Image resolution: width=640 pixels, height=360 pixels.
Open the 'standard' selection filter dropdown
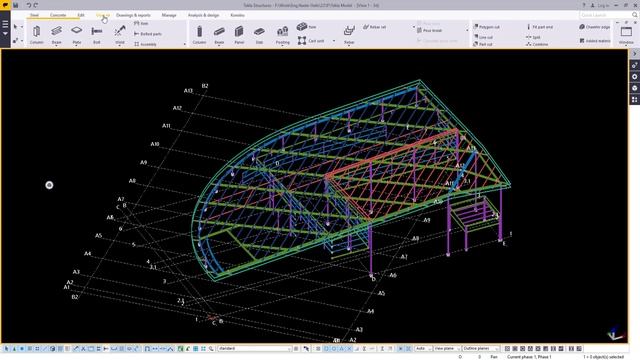click(x=254, y=349)
